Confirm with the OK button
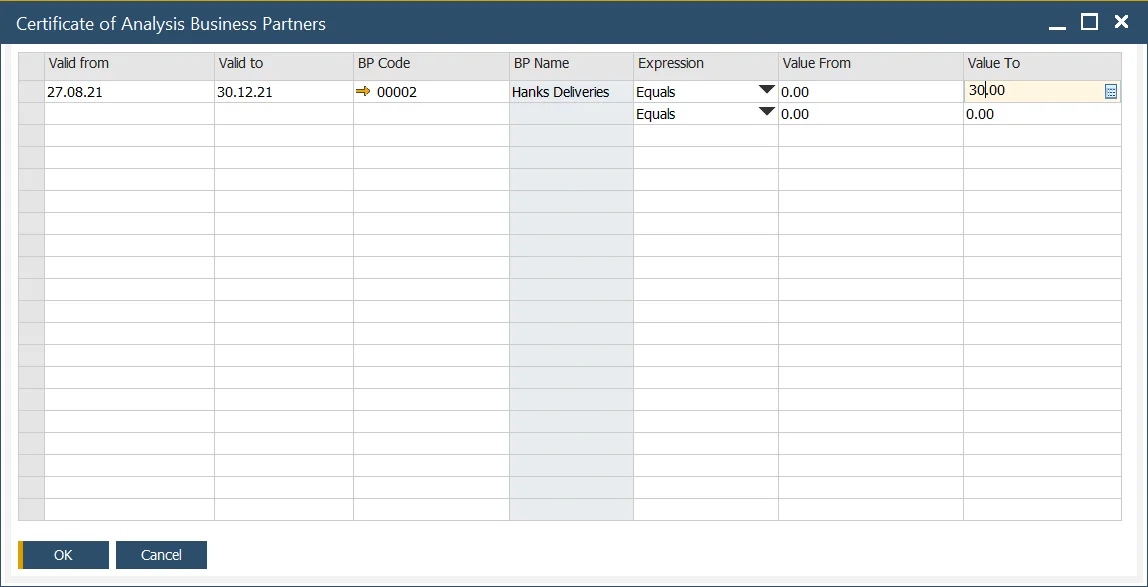The width and height of the screenshot is (1148, 587). [x=64, y=555]
